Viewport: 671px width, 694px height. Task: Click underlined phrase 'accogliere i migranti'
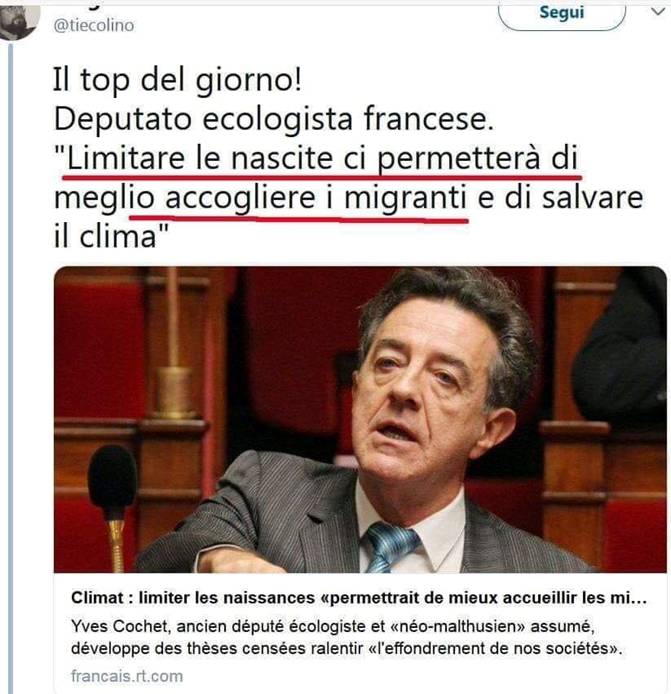tap(316, 198)
